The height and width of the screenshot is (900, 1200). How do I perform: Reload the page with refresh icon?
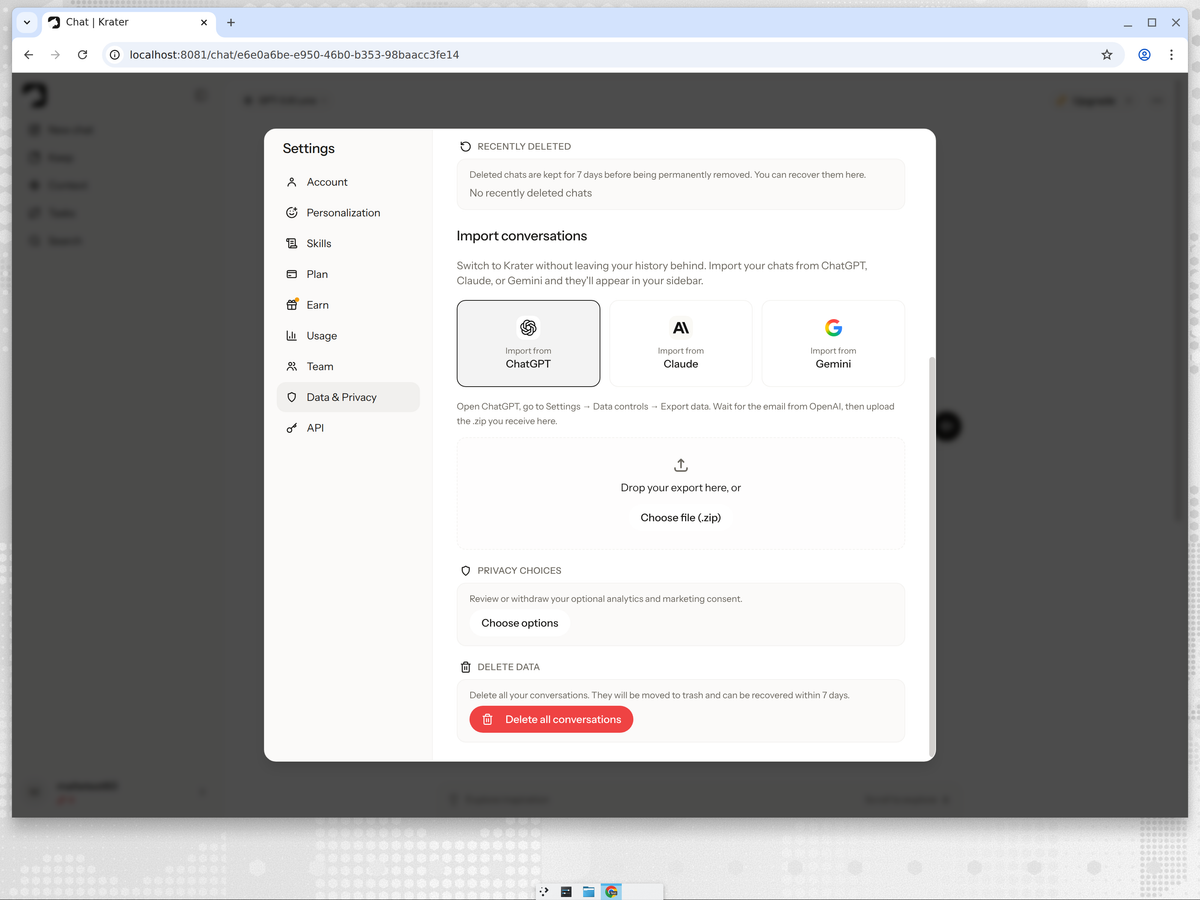point(83,55)
